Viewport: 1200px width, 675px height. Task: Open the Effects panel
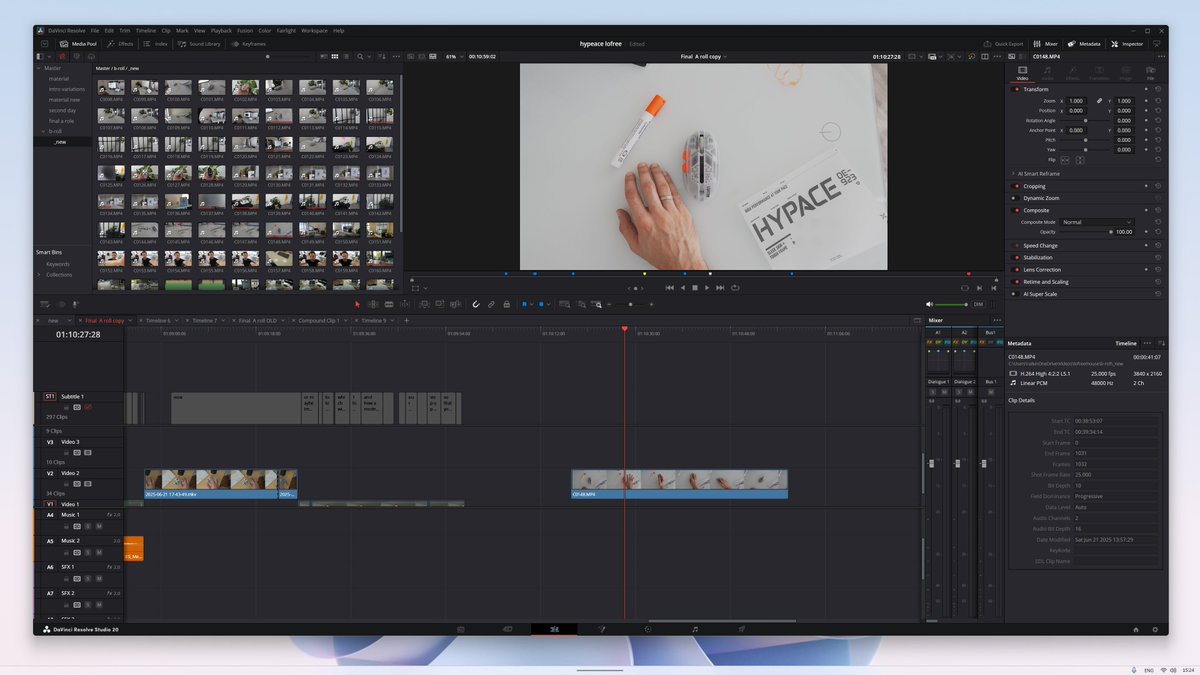pyautogui.click(x=121, y=44)
